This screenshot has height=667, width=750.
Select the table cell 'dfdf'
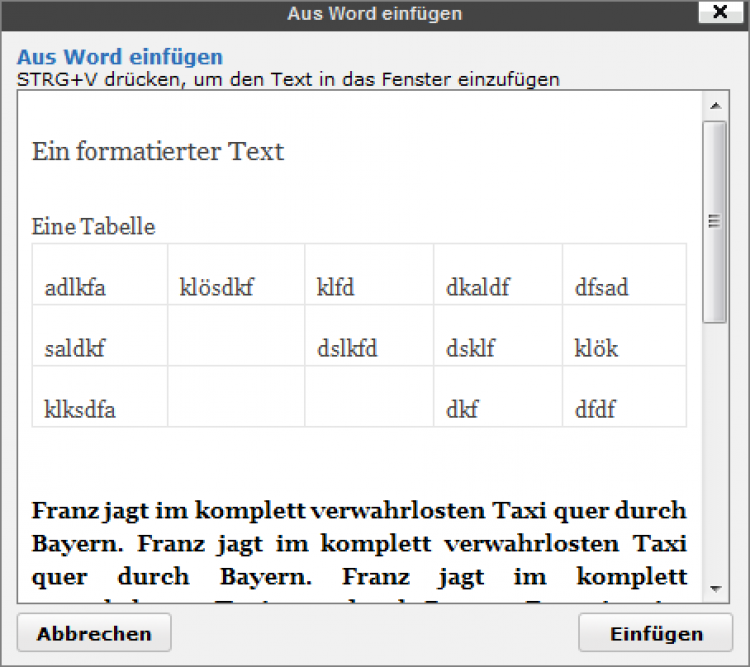click(x=595, y=410)
